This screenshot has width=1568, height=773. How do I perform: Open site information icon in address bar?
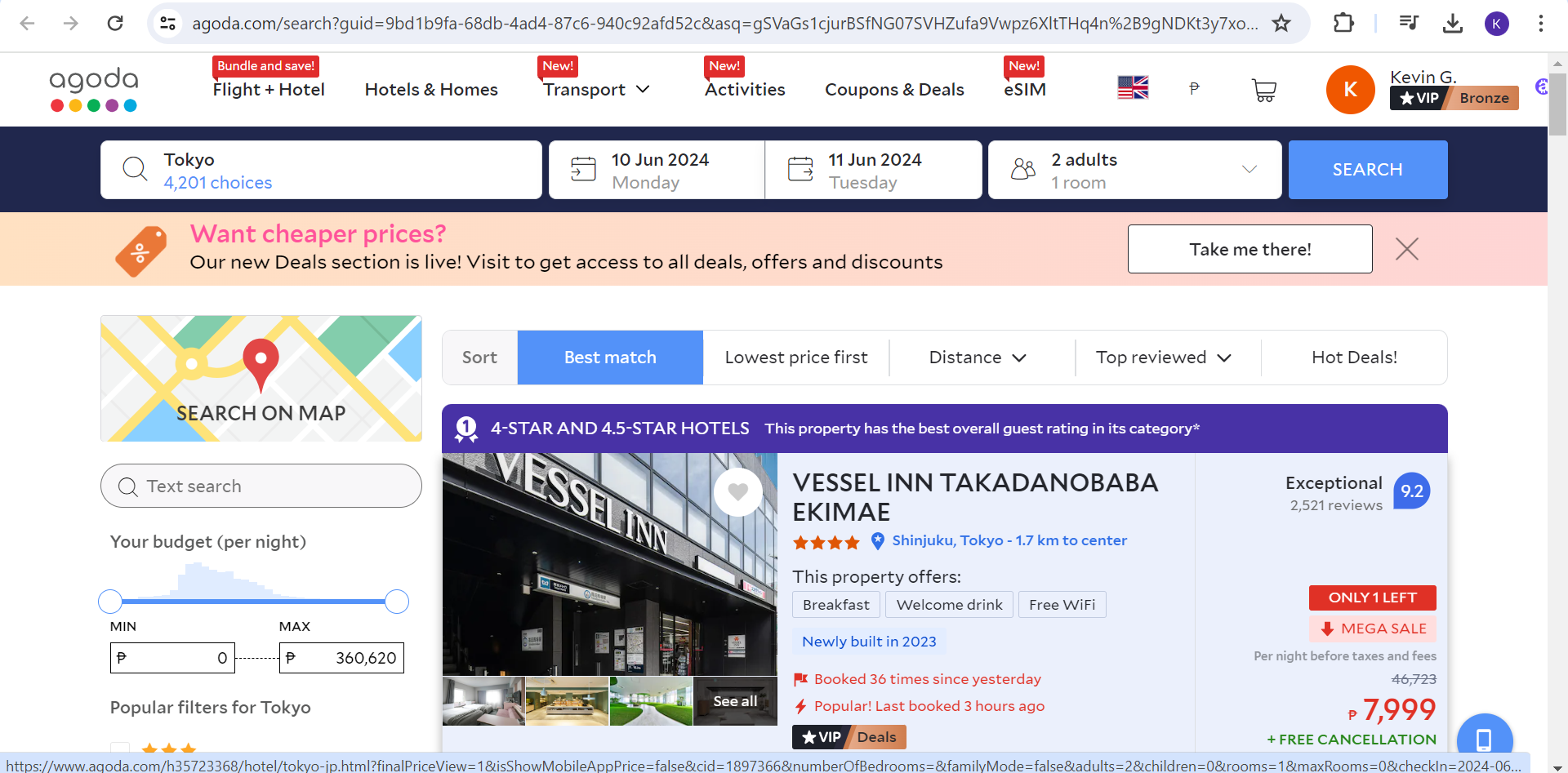pyautogui.click(x=168, y=23)
